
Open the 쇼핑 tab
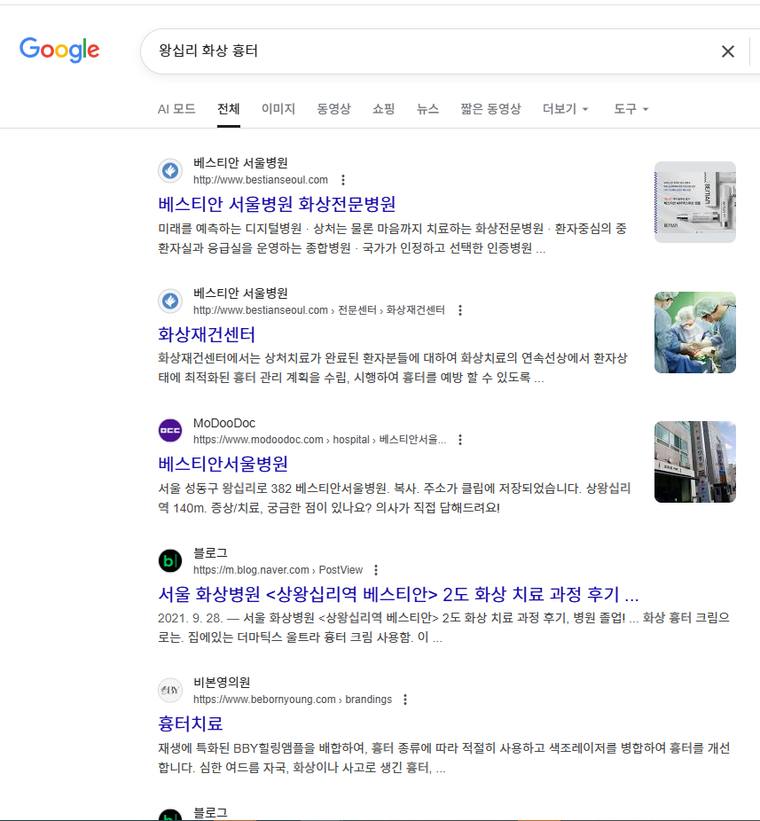point(383,109)
